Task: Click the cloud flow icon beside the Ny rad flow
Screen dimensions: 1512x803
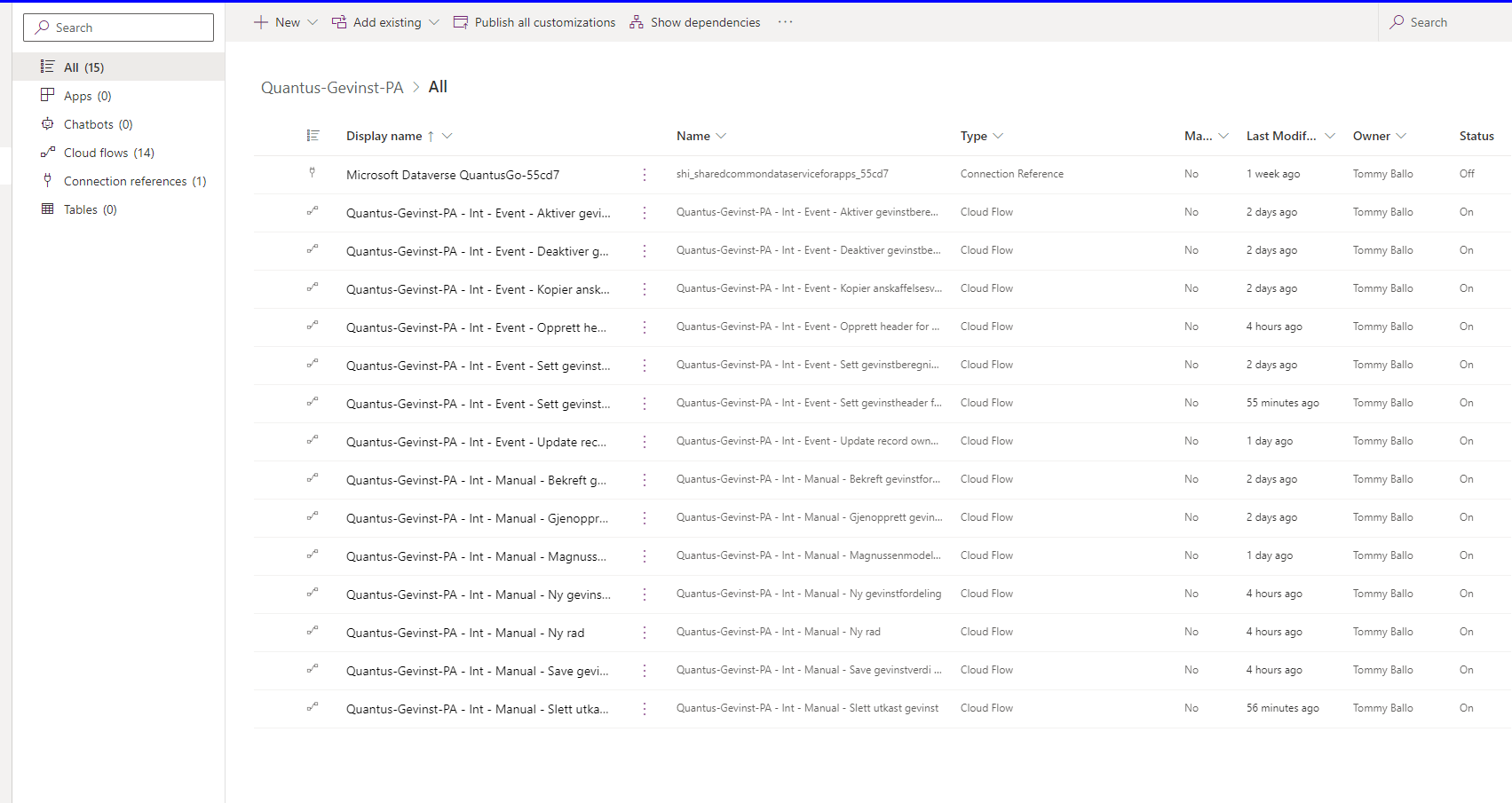Action: pos(313,632)
